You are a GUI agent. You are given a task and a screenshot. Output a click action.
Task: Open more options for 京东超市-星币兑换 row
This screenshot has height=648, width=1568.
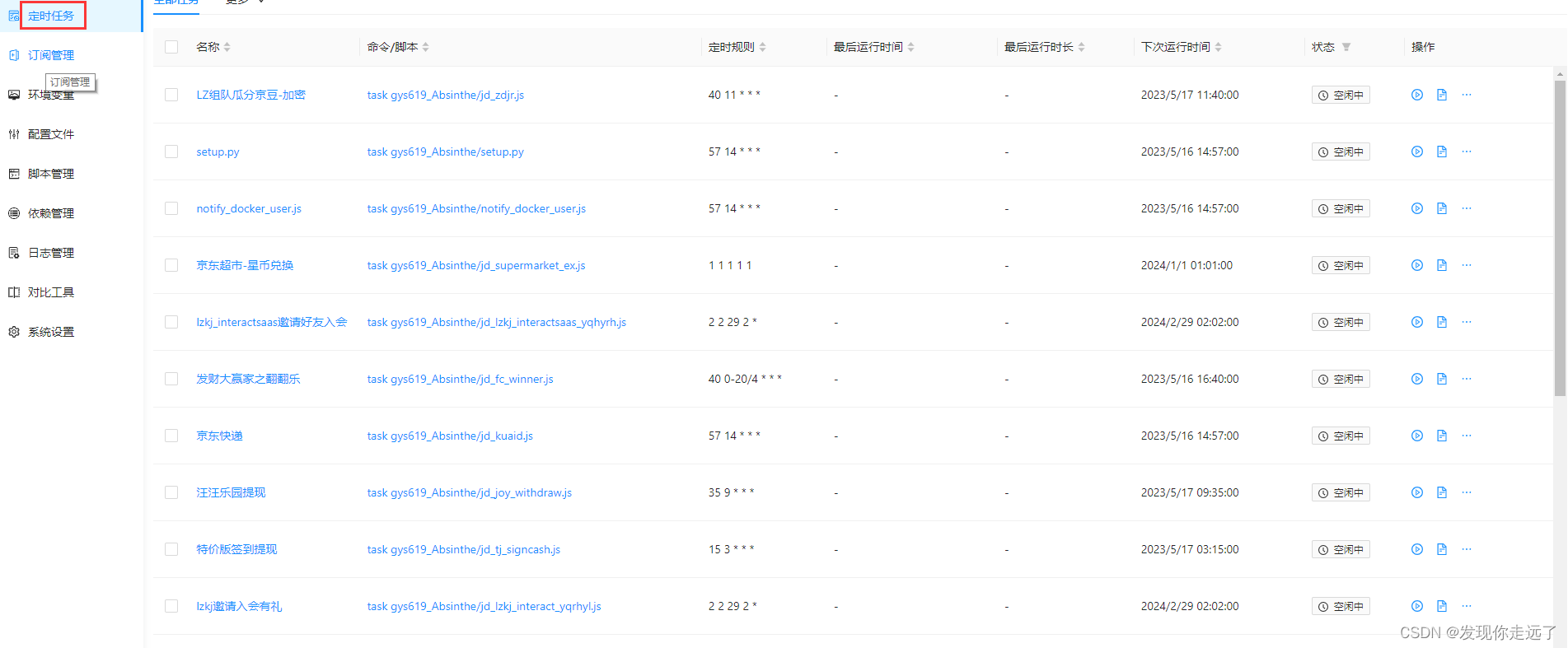pyautogui.click(x=1466, y=265)
